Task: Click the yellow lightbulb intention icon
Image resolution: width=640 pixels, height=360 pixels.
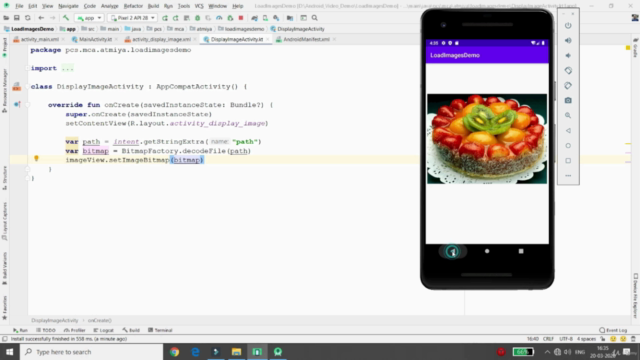Action: point(36,158)
